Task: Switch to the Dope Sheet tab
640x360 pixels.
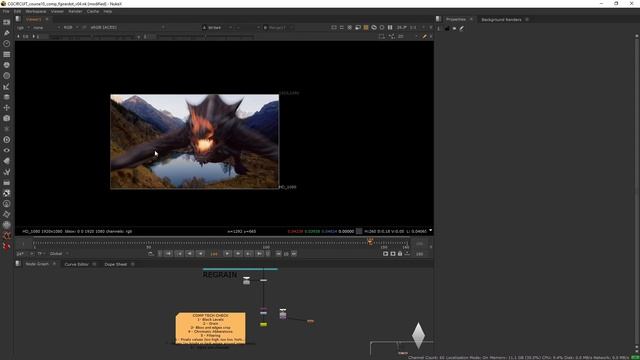Action: pos(116,264)
